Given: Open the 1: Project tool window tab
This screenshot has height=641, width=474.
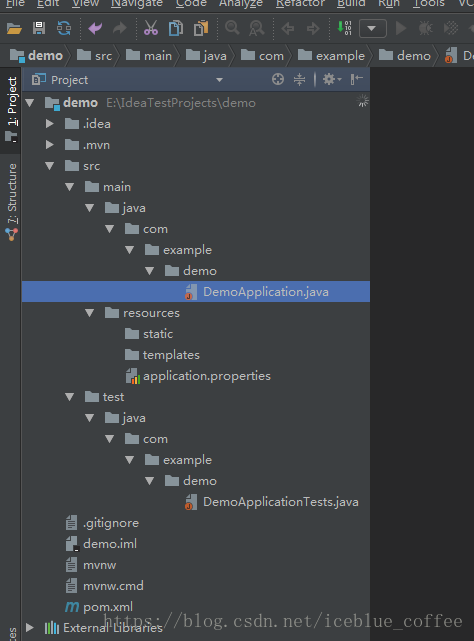Looking at the screenshot, I should pos(11,109).
